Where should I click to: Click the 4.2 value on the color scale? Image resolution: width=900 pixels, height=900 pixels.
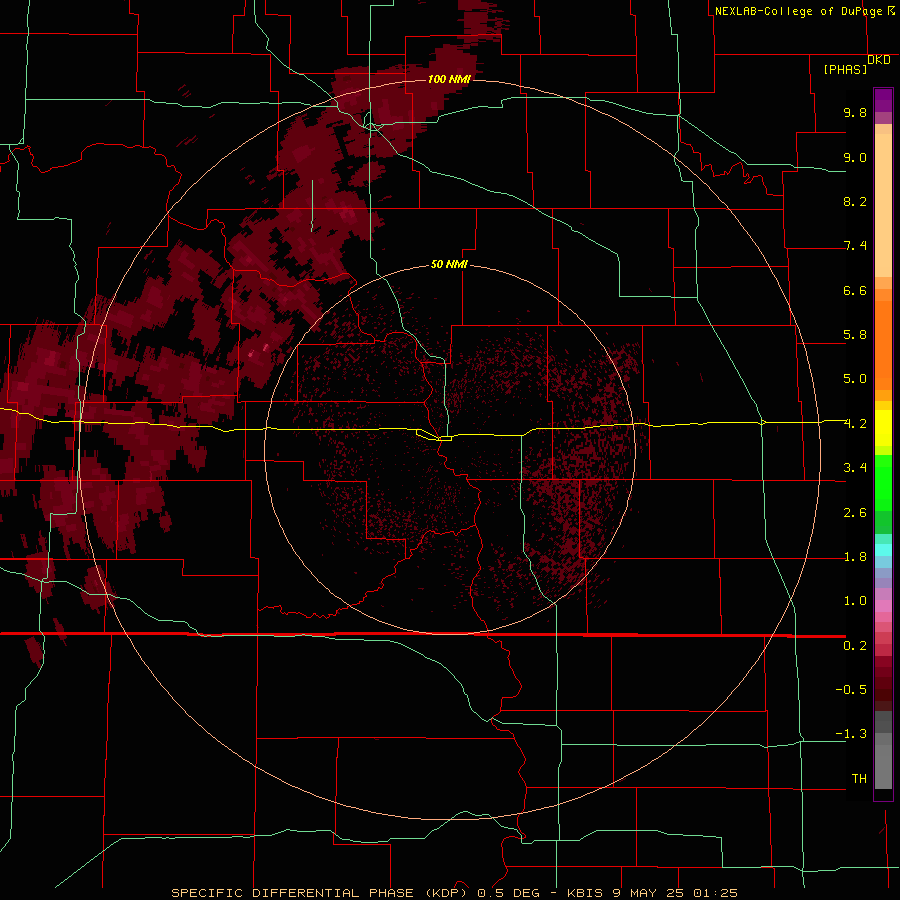pyautogui.click(x=855, y=424)
